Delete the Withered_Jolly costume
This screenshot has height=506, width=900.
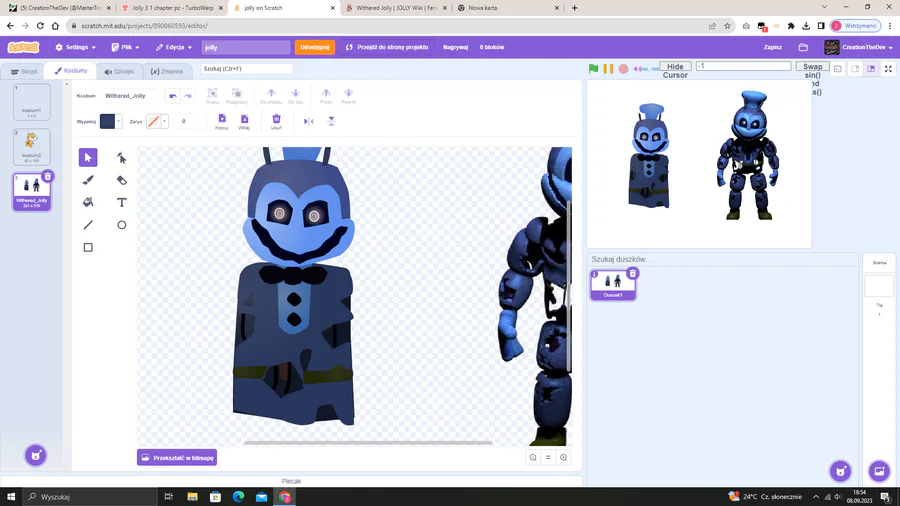coord(48,176)
